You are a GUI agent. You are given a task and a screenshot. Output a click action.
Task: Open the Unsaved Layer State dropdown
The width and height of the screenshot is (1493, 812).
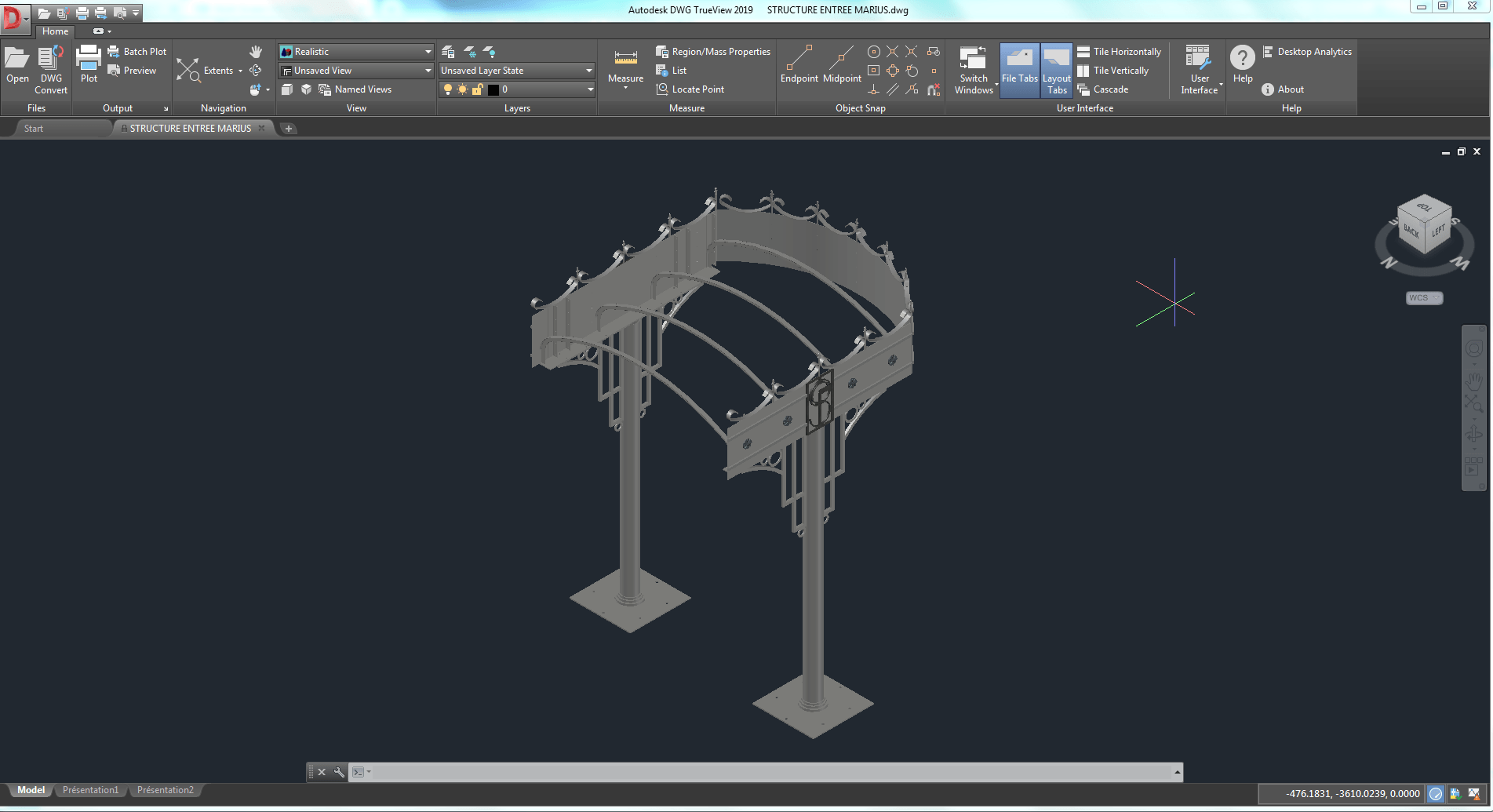(x=588, y=71)
